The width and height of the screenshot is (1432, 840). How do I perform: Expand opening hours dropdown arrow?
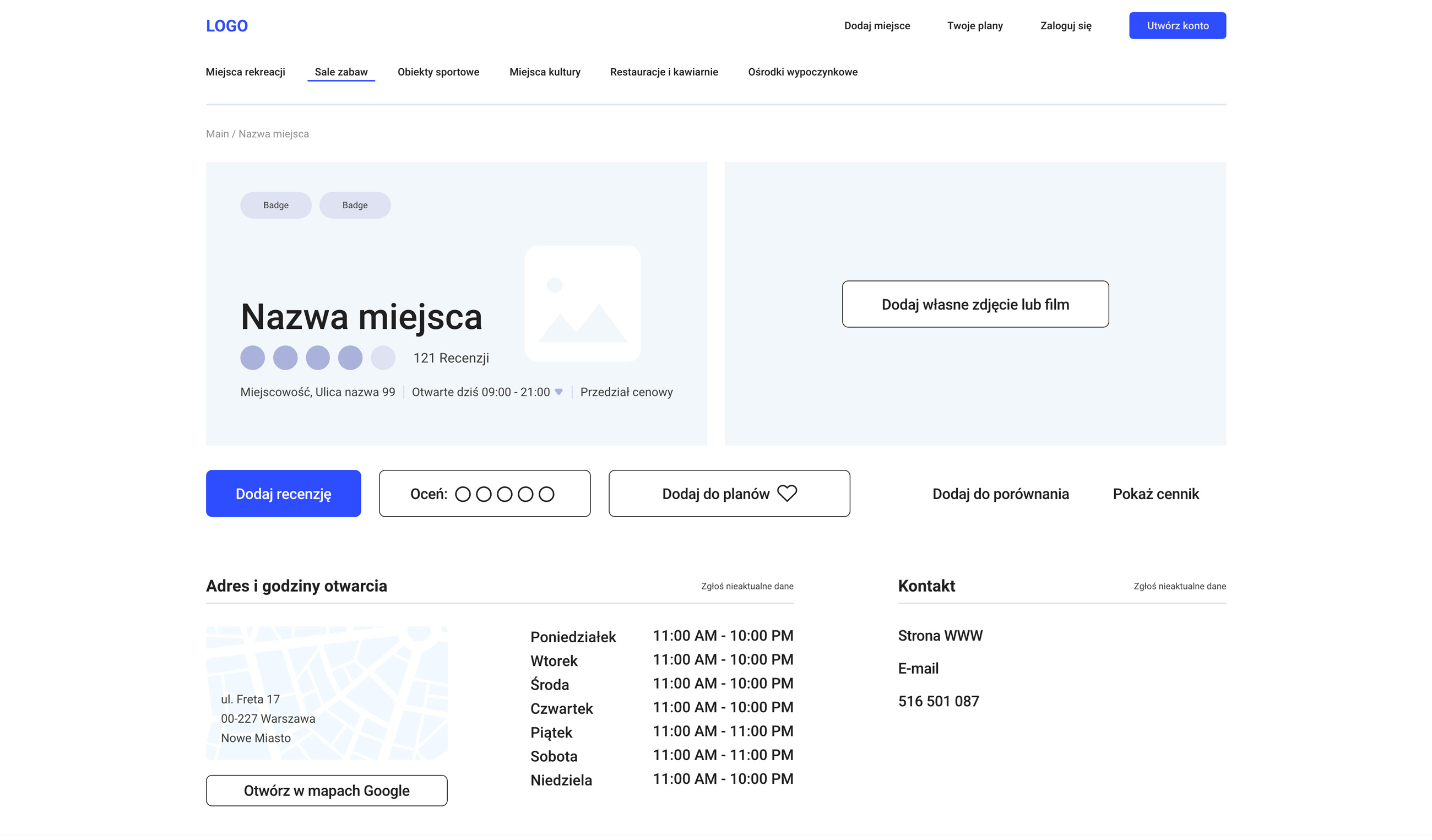(558, 392)
